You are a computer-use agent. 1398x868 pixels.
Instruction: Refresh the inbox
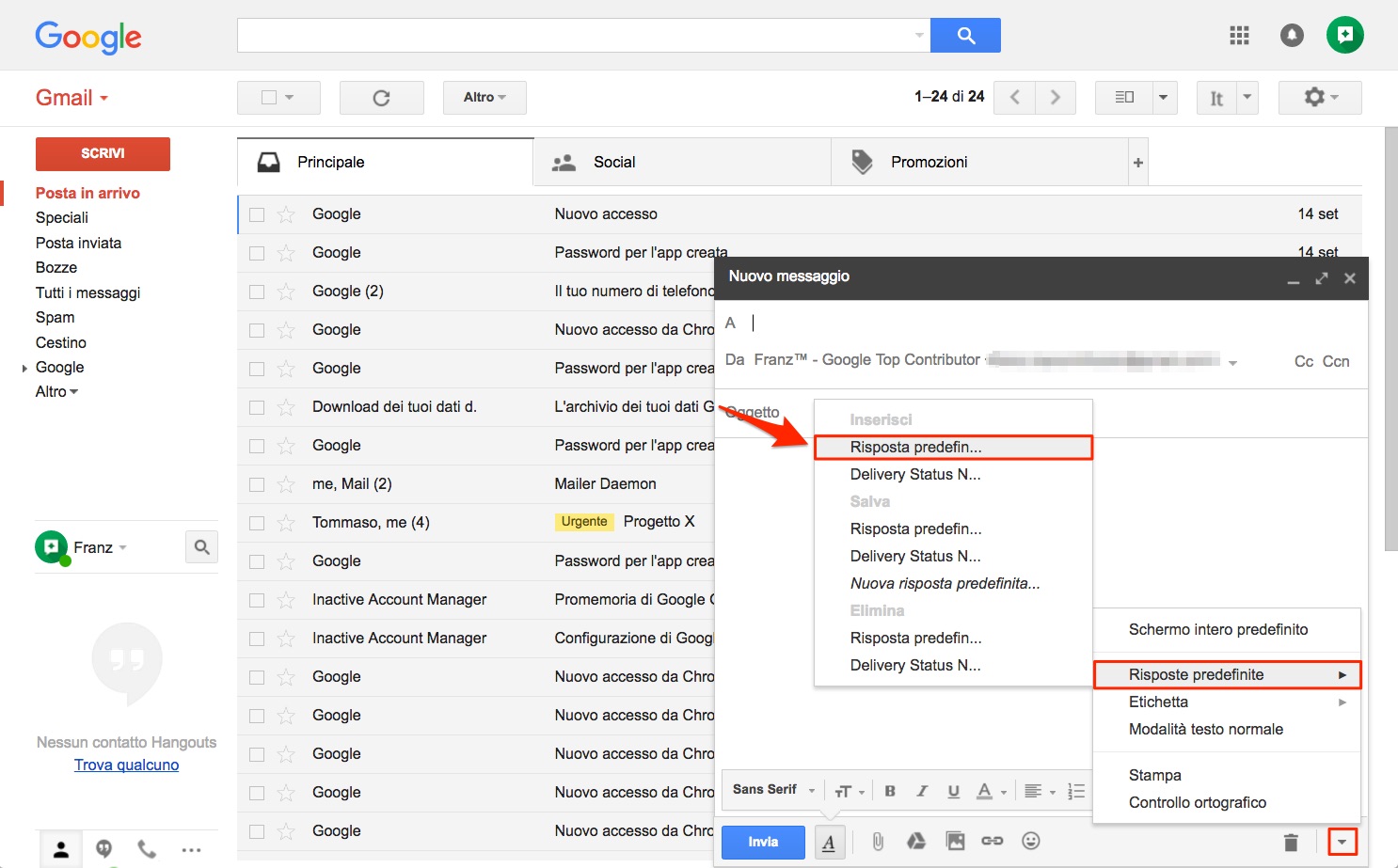click(381, 98)
